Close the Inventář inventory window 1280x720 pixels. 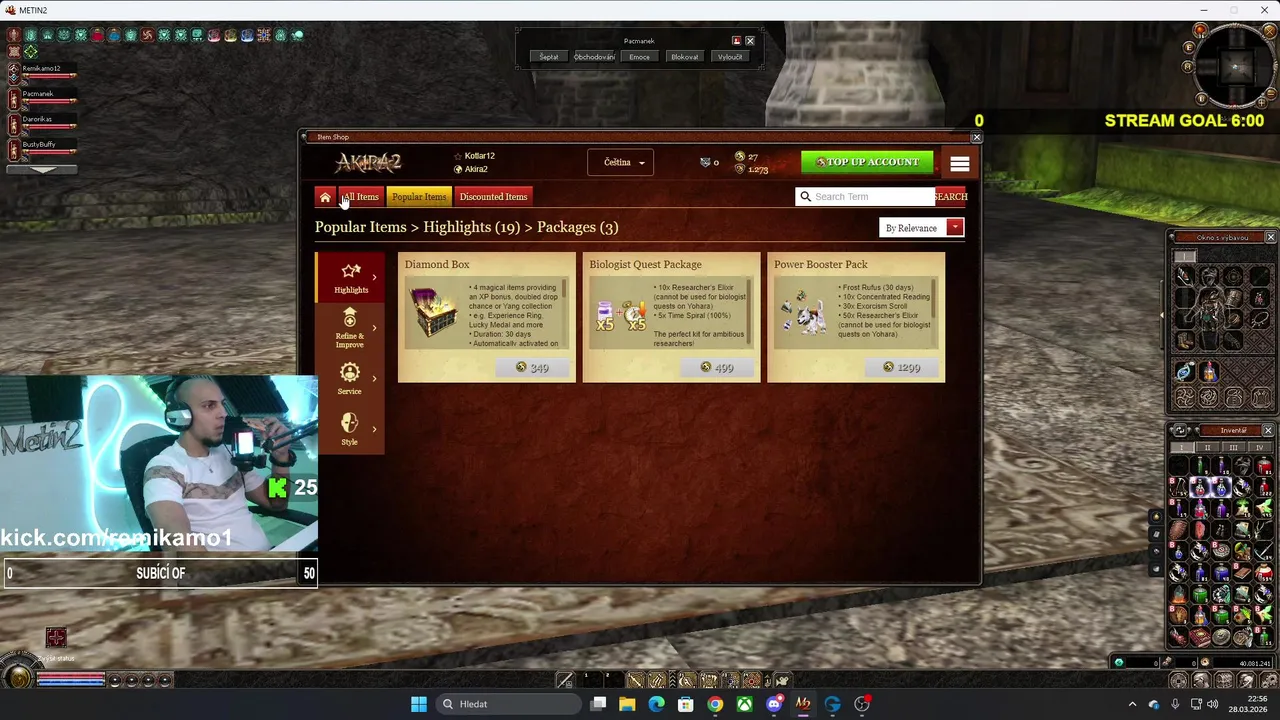point(1268,431)
